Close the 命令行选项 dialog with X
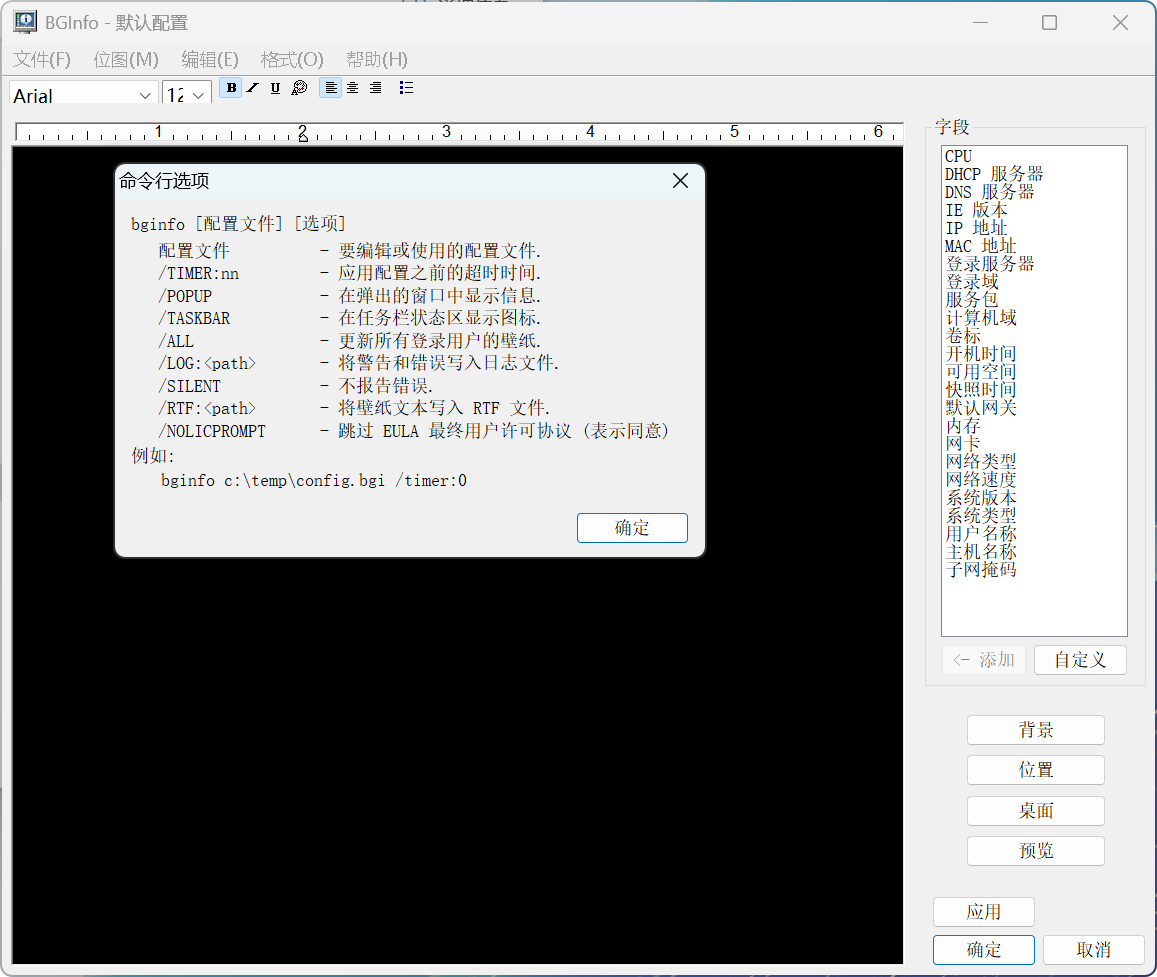 click(x=680, y=181)
